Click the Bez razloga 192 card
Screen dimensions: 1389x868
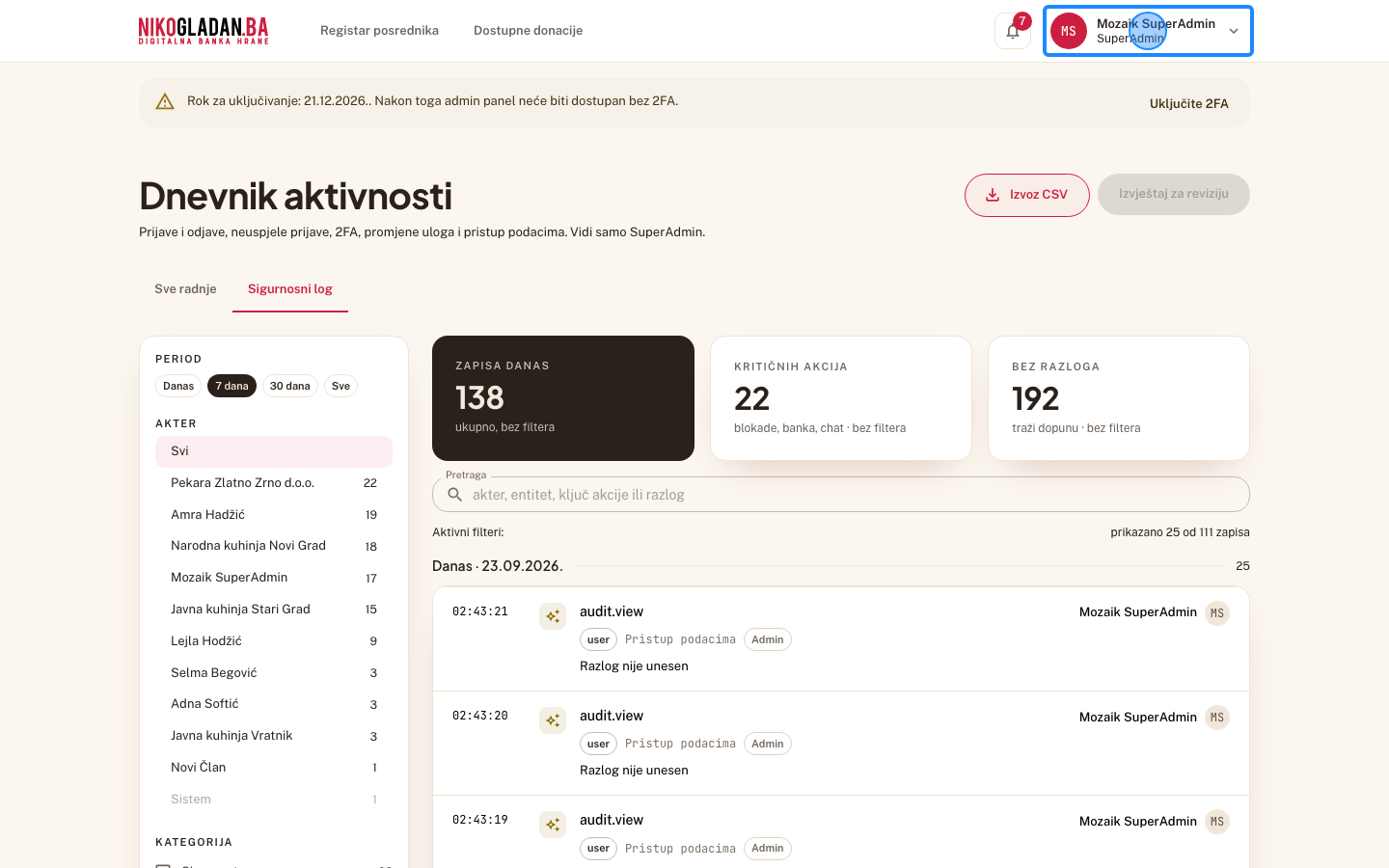(1119, 398)
